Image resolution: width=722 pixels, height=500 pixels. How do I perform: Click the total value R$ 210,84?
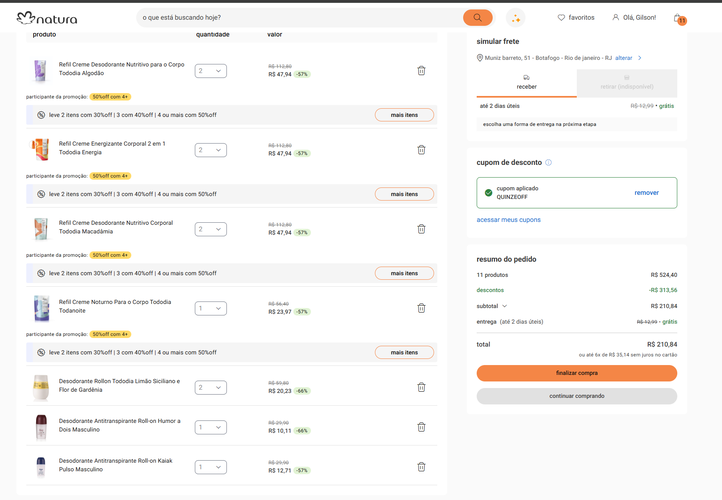(662, 344)
